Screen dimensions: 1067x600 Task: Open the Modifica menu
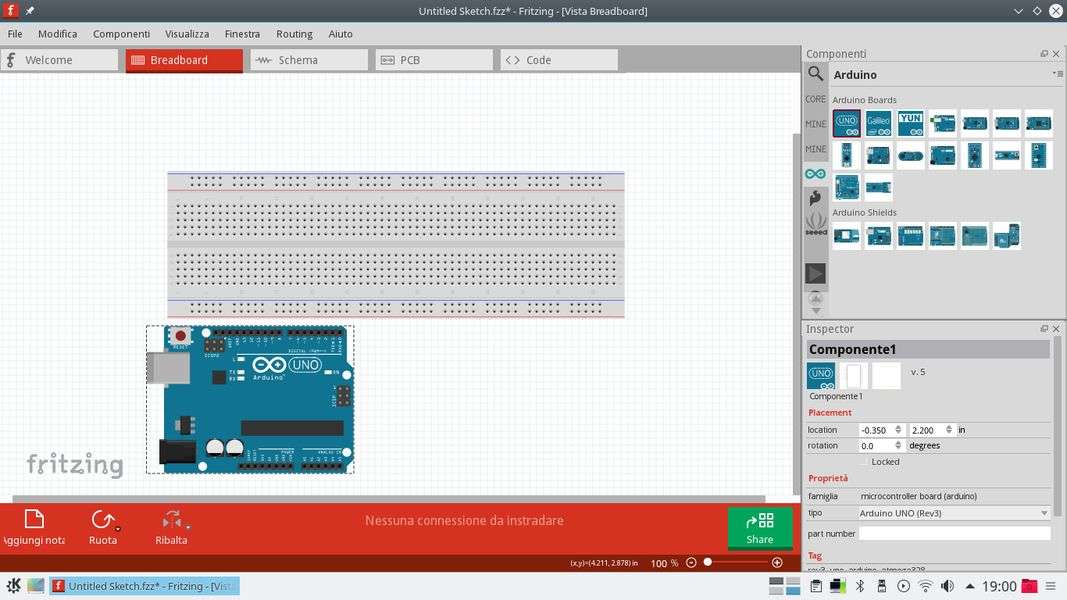click(57, 34)
